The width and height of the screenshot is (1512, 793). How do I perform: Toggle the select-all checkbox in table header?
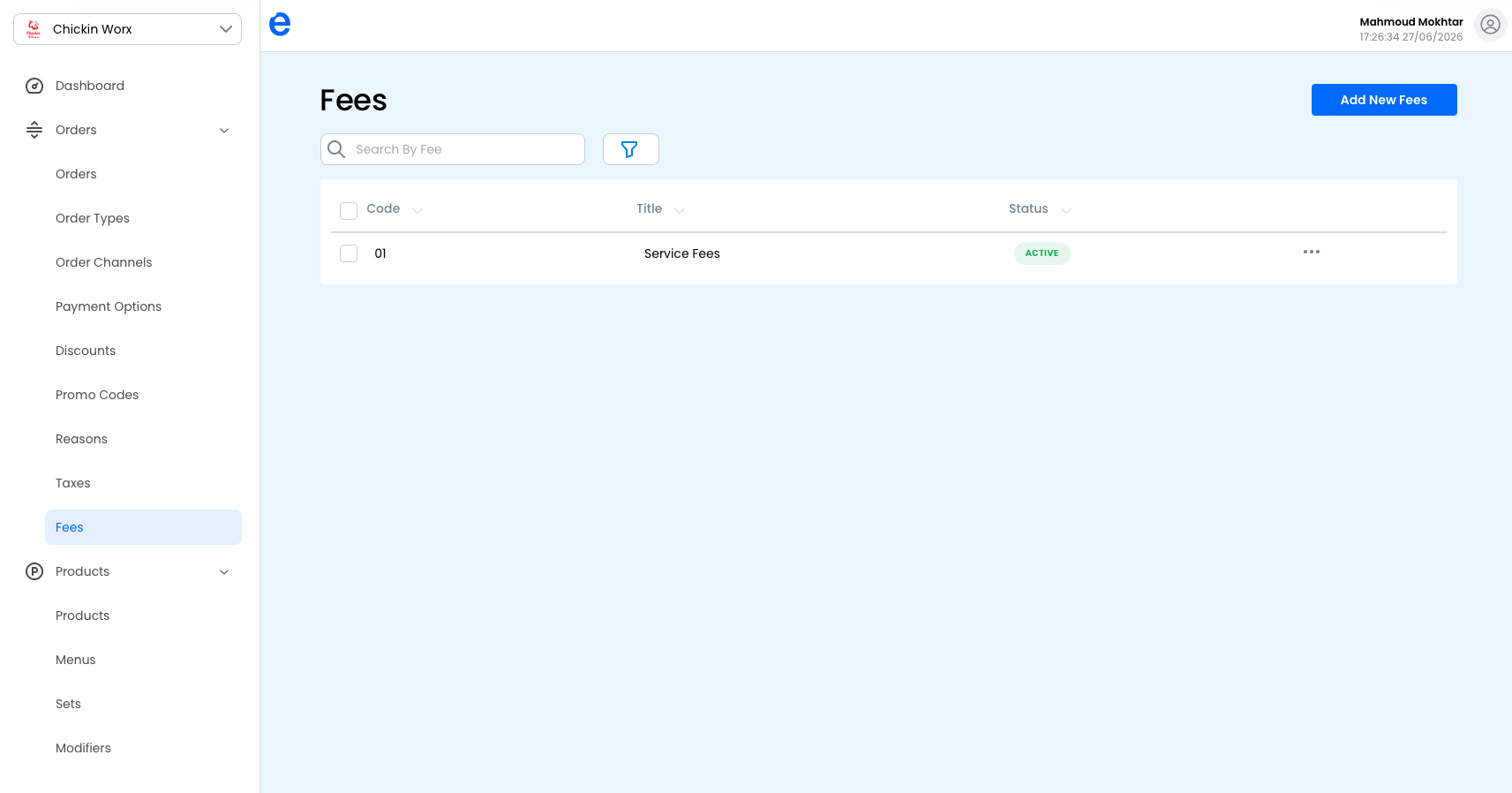(x=349, y=210)
